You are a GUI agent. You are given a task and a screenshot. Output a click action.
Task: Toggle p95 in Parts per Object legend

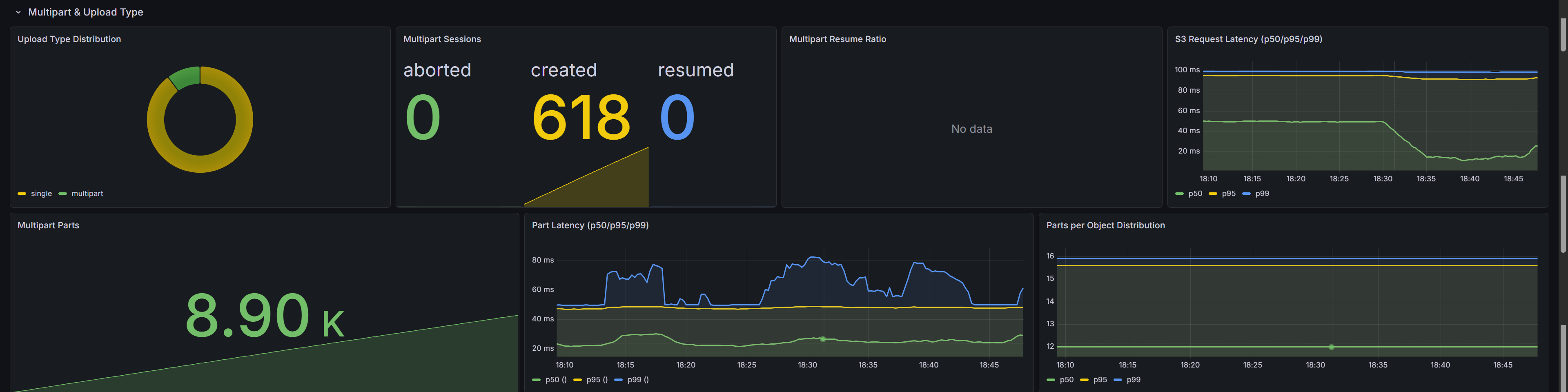[x=1099, y=380]
